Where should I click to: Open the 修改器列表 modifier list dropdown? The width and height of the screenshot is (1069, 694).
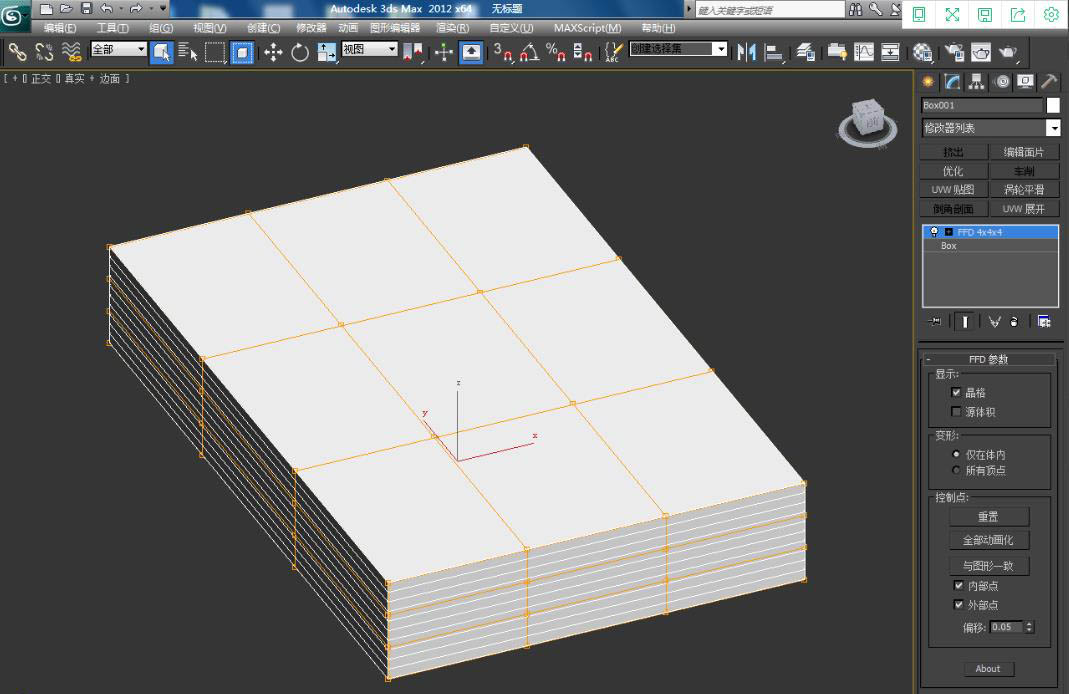click(1053, 128)
